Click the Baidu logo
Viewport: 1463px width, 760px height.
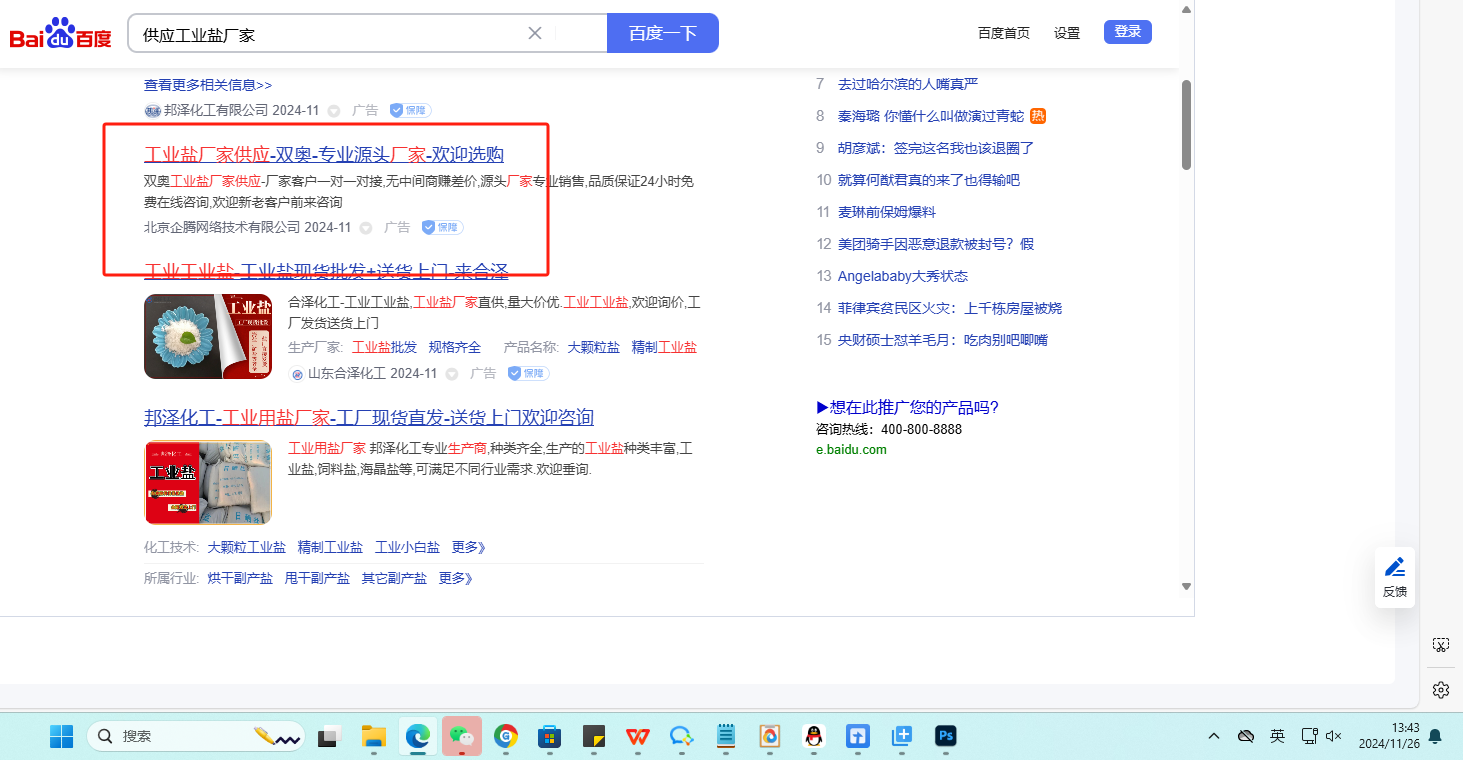pos(60,34)
